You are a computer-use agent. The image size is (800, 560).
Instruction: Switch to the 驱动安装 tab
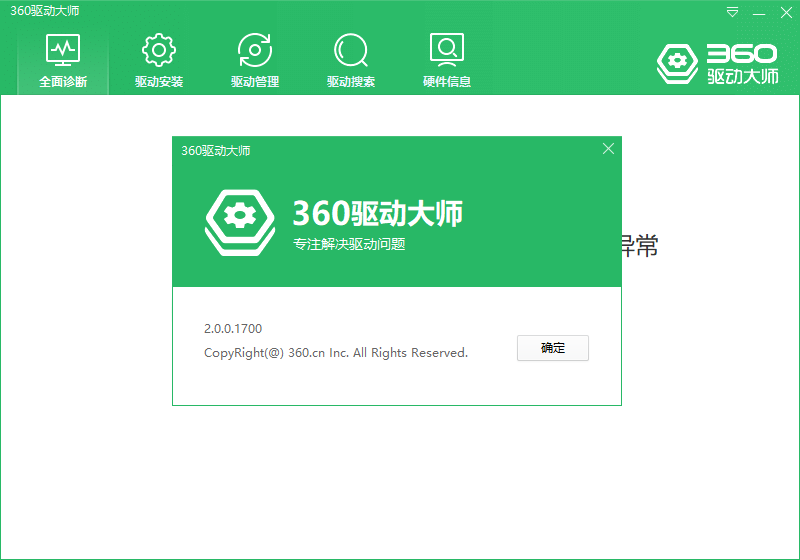159,61
